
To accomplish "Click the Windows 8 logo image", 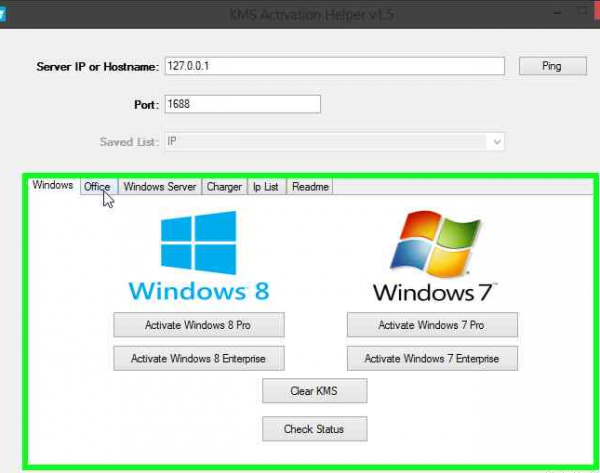I will click(199, 256).
